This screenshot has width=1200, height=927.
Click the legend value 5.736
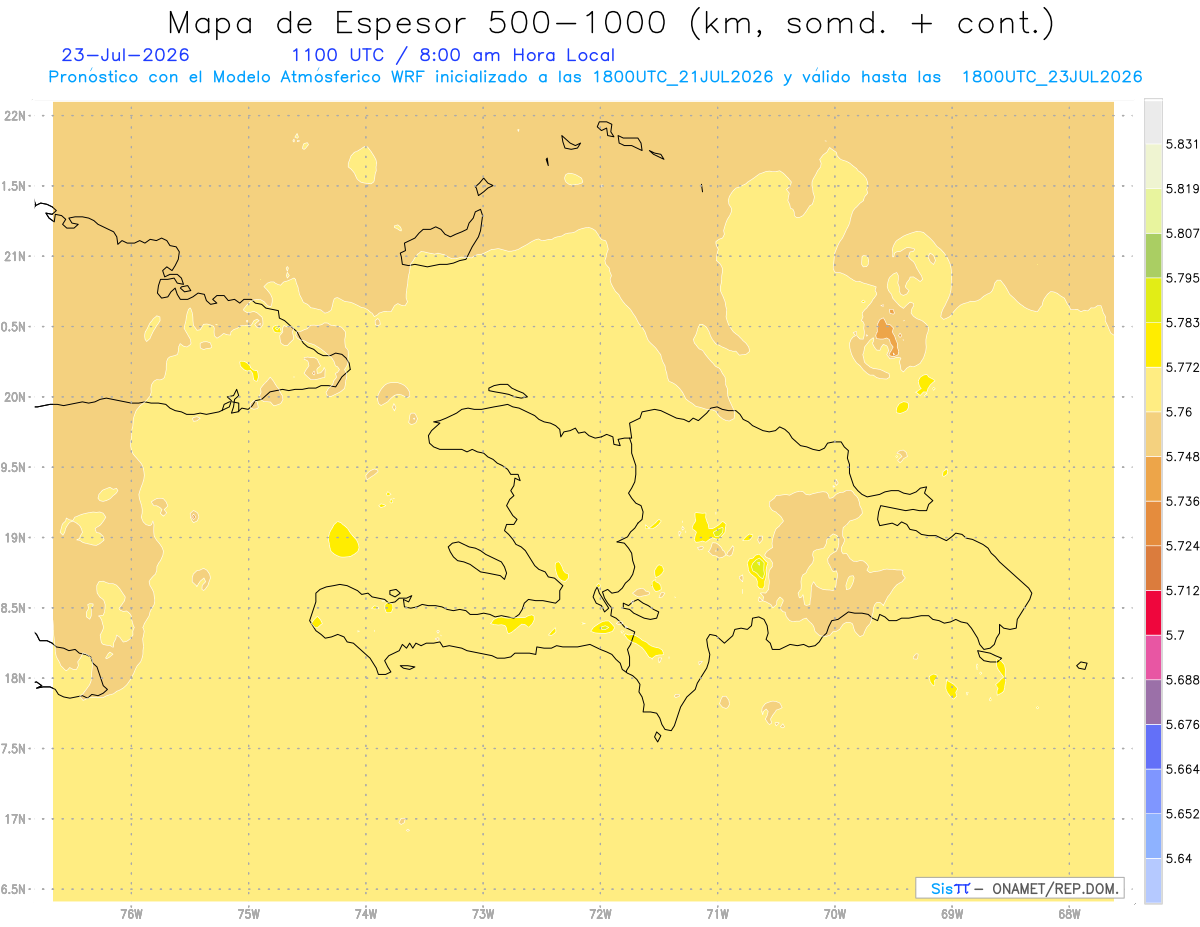pos(1182,501)
